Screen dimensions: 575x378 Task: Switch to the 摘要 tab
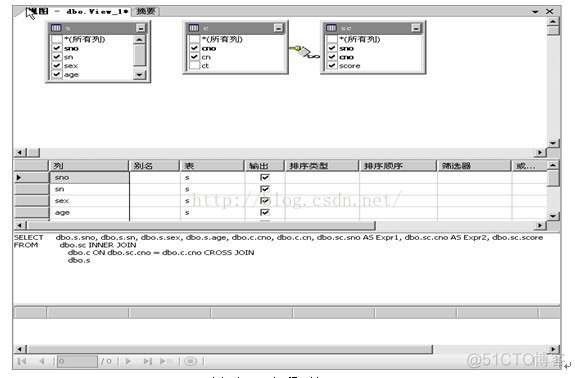(x=146, y=12)
